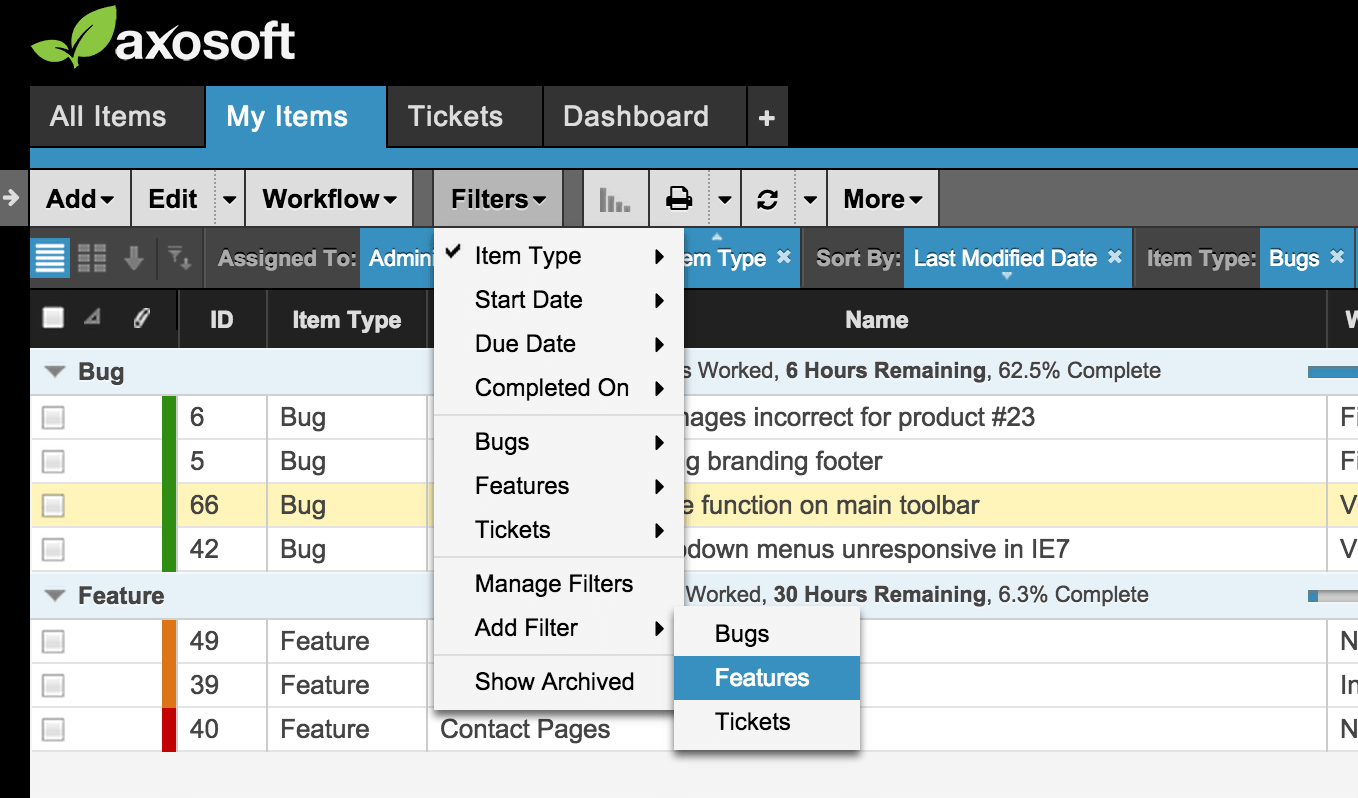Tick the checkbox for feature ID 39
This screenshot has height=798, width=1358.
53,685
